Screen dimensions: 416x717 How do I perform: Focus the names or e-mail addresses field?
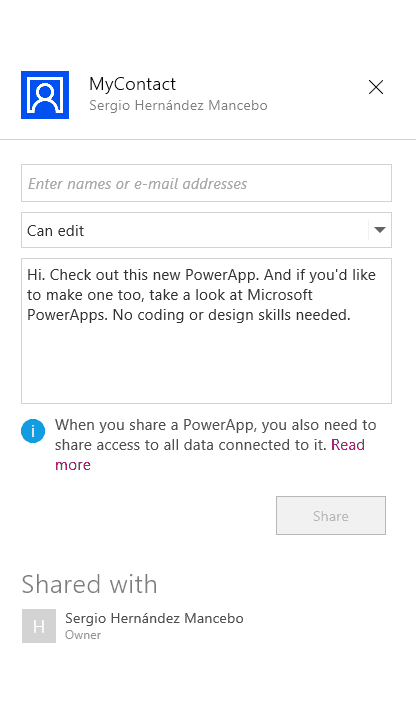[x=206, y=183]
